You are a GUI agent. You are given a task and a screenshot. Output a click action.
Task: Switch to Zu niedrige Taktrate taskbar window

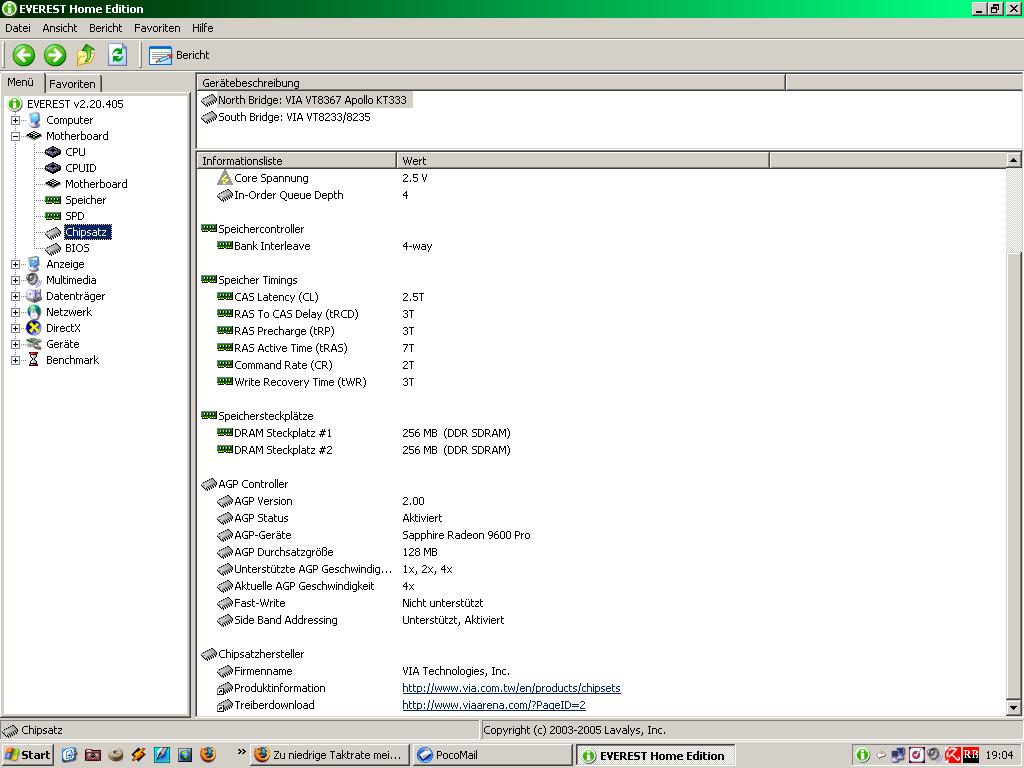[330, 755]
